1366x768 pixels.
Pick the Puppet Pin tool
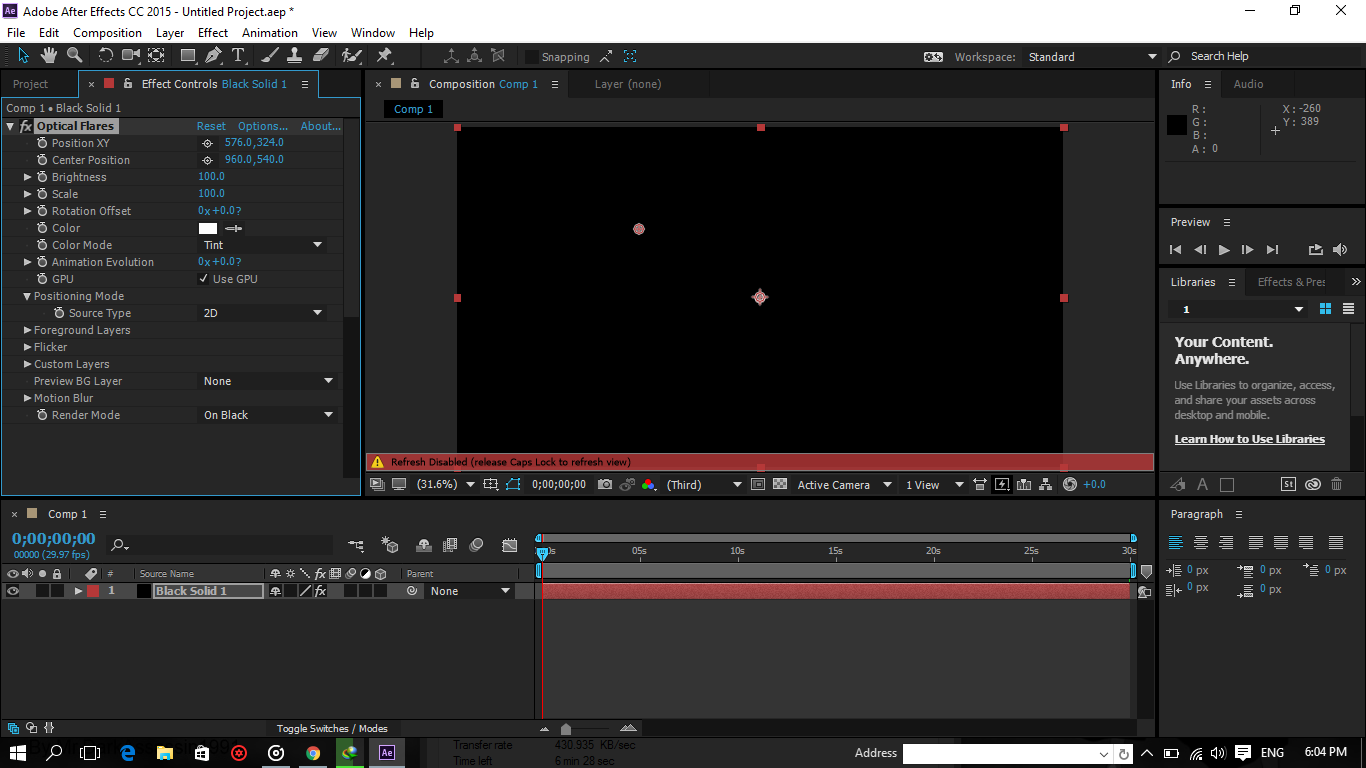tap(384, 56)
